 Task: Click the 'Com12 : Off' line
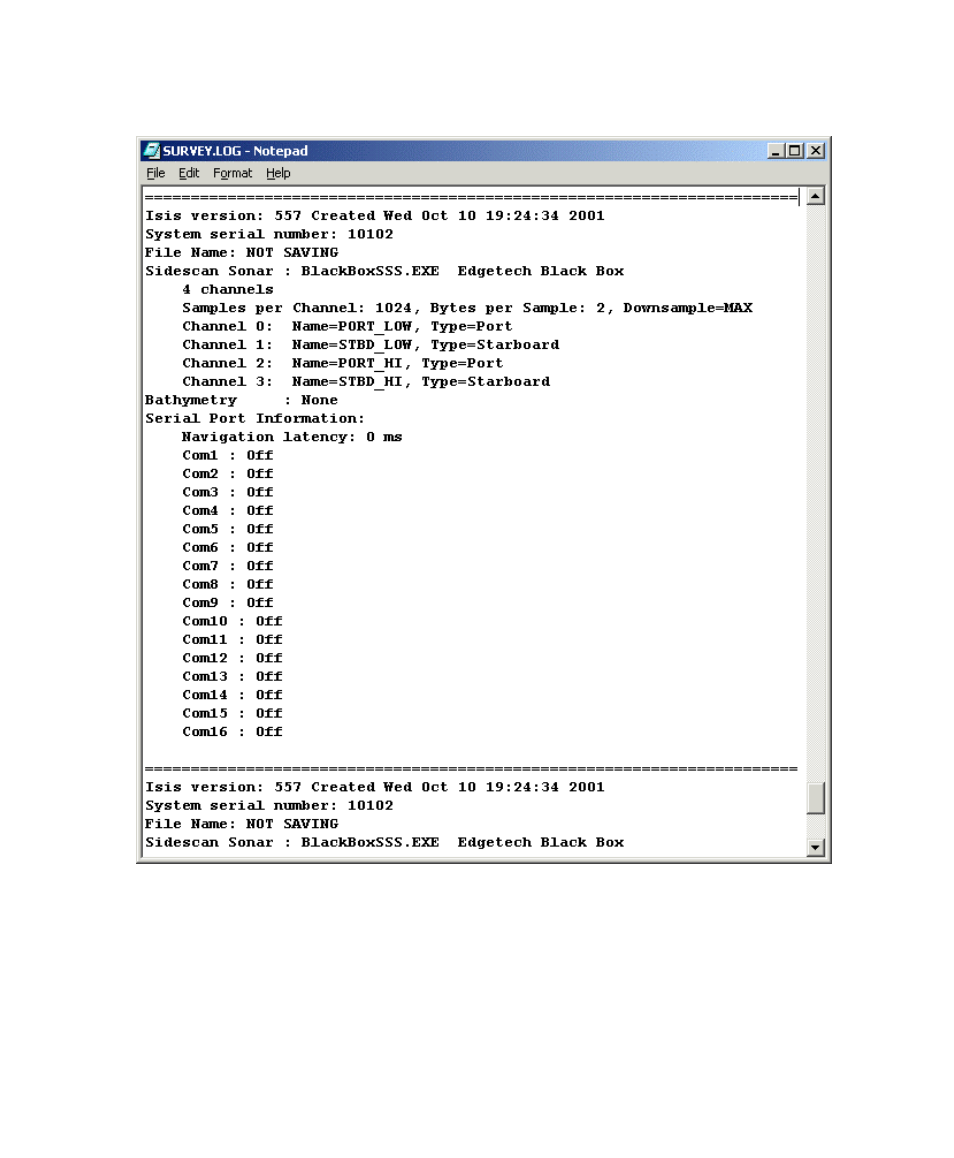(232, 658)
